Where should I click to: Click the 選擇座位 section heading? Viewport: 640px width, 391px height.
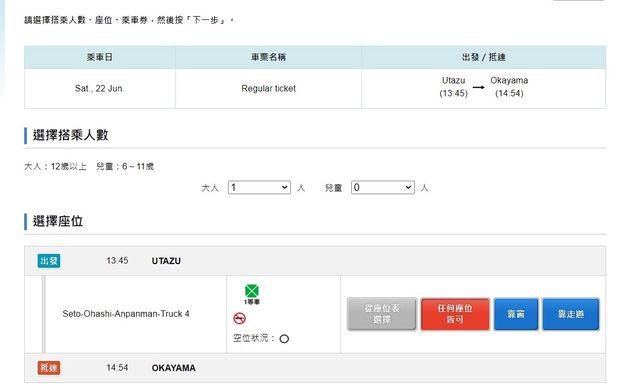(x=58, y=221)
